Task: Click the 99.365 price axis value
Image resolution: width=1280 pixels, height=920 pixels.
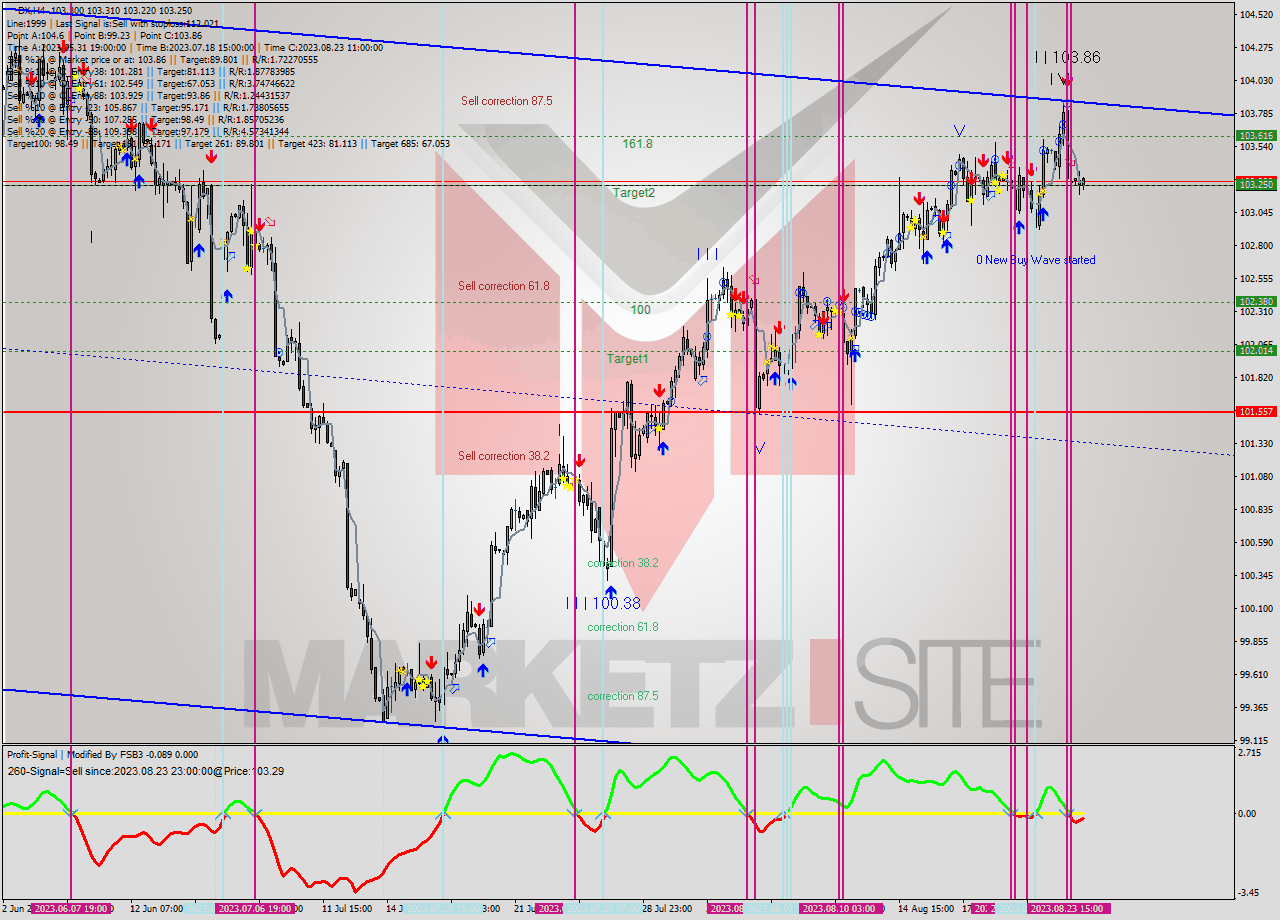Action: [x=1255, y=707]
